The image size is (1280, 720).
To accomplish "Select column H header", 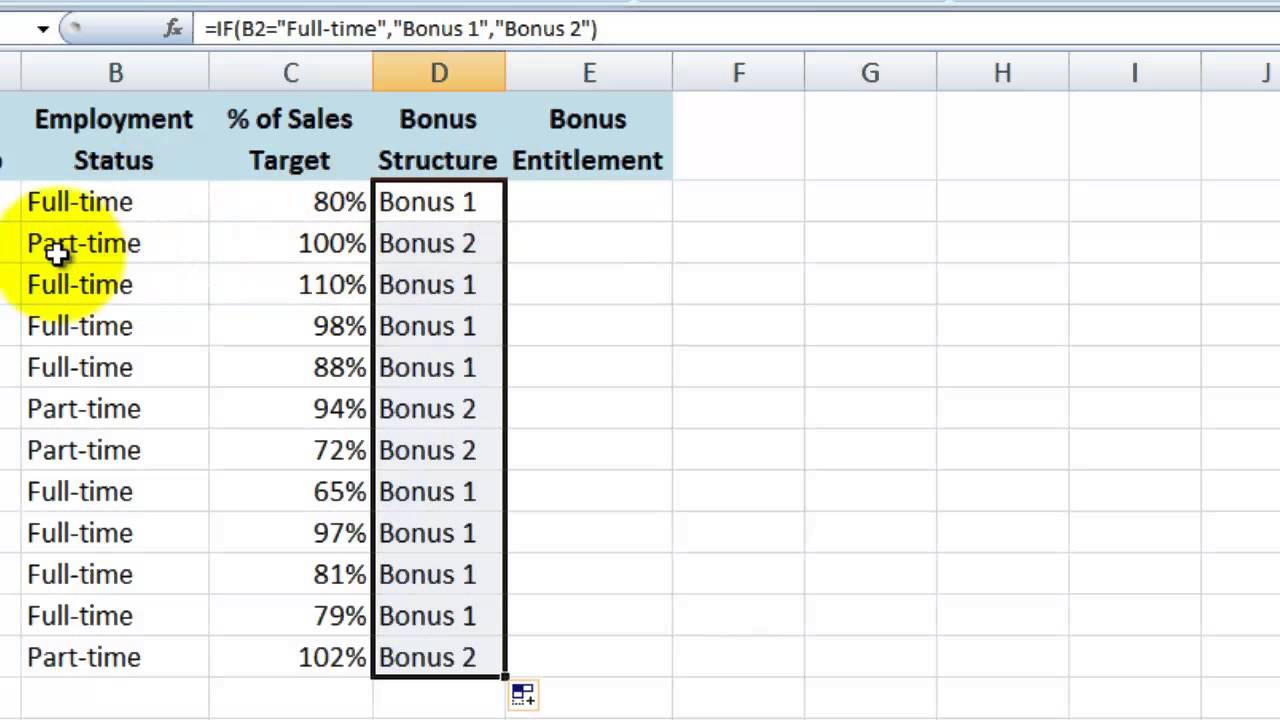I will click(x=1002, y=72).
